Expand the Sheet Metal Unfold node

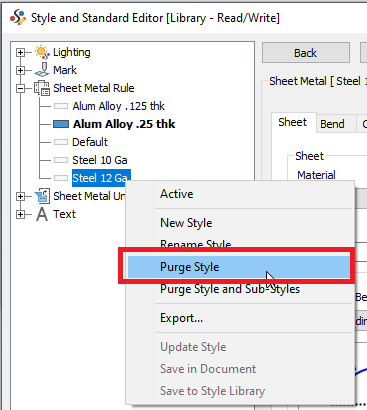click(21, 196)
